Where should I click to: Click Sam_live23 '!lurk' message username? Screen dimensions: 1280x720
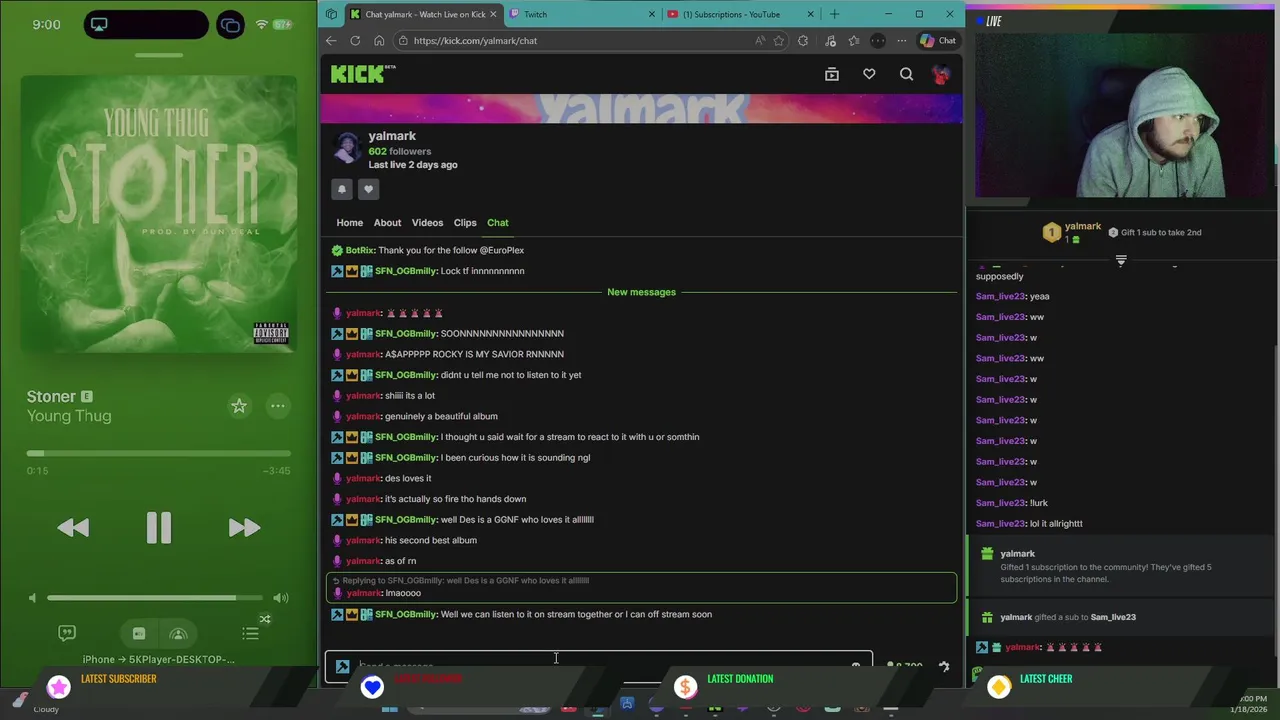tap(1001, 503)
